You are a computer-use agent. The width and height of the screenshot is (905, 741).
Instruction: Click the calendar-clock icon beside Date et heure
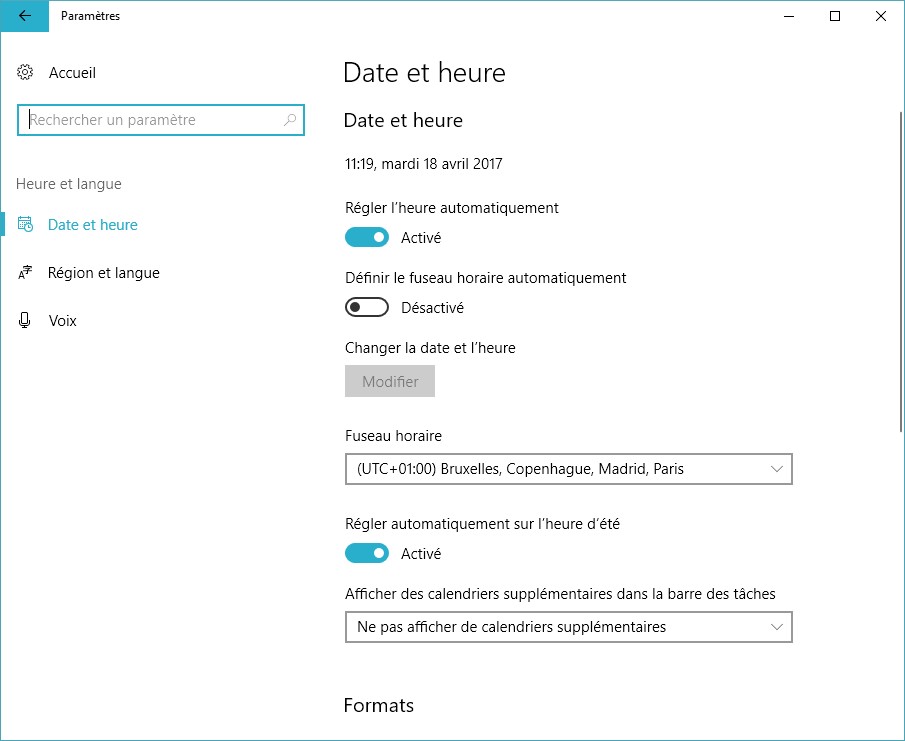click(x=26, y=225)
